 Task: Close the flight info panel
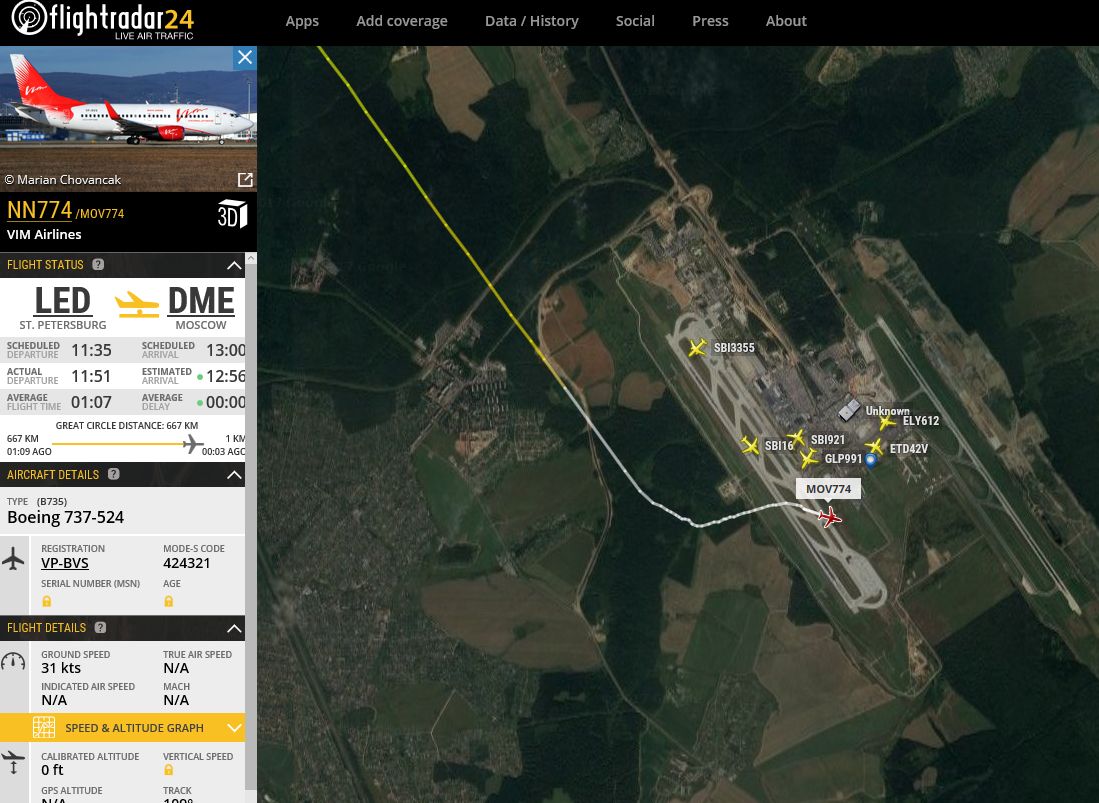[245, 57]
